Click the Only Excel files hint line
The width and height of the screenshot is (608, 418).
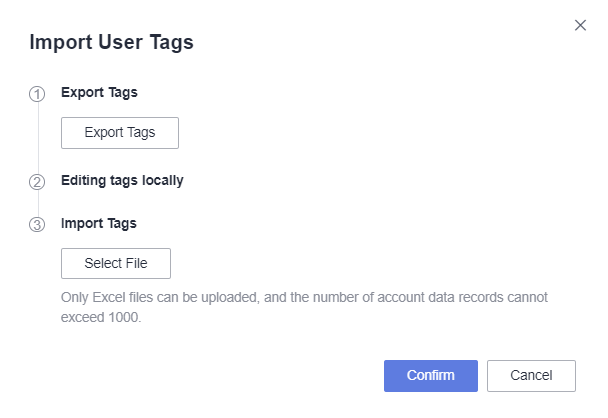point(304,297)
